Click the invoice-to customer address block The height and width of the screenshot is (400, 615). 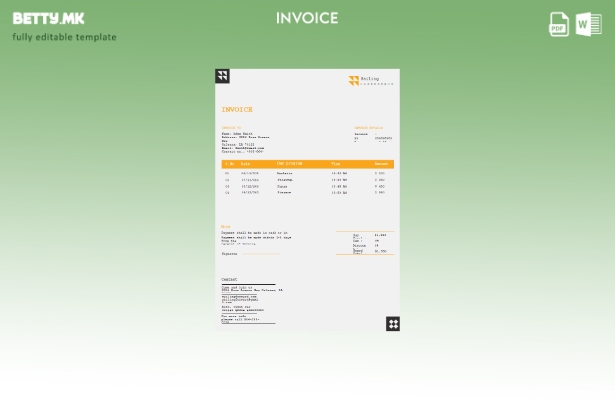(245, 142)
